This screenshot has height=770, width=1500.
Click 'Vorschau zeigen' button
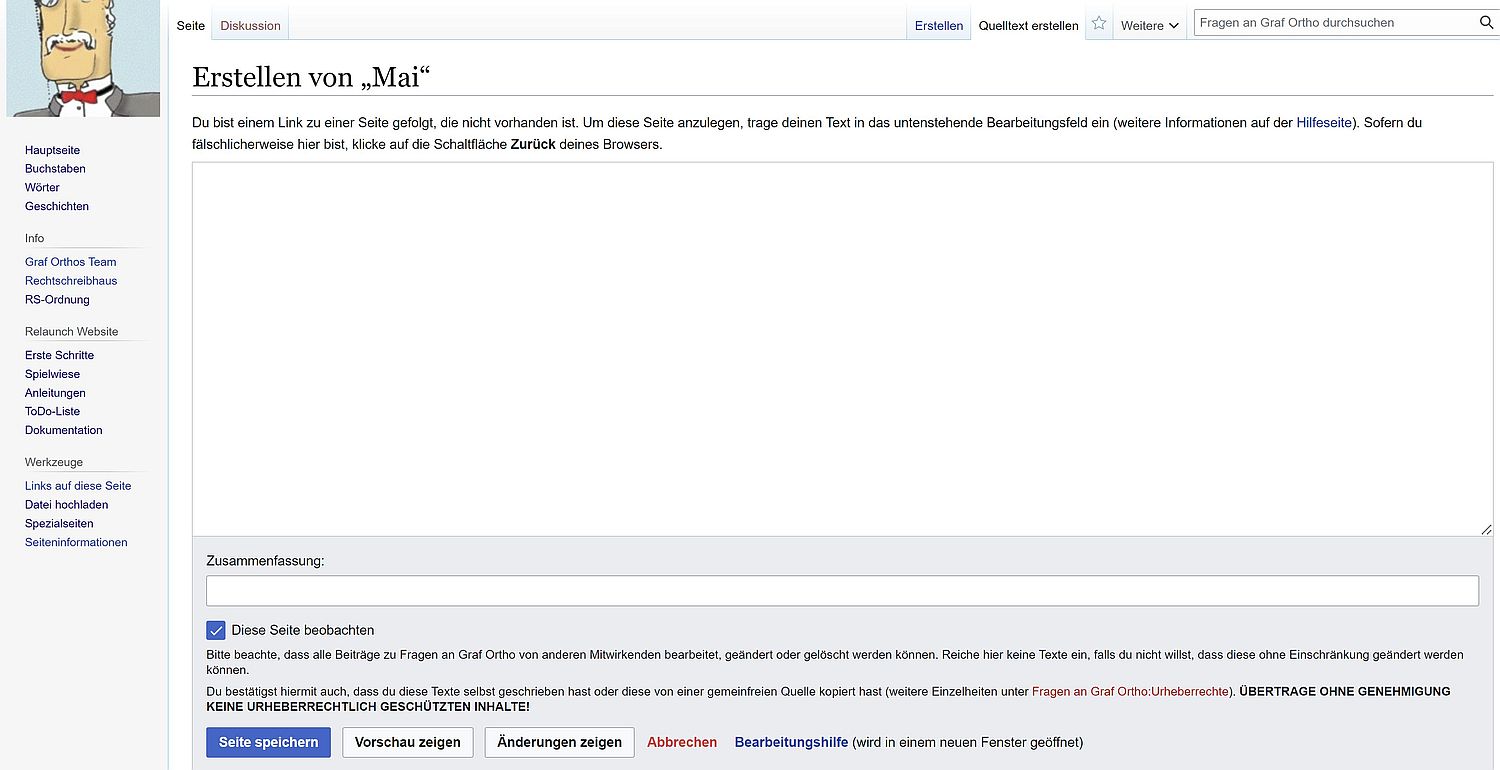point(407,742)
